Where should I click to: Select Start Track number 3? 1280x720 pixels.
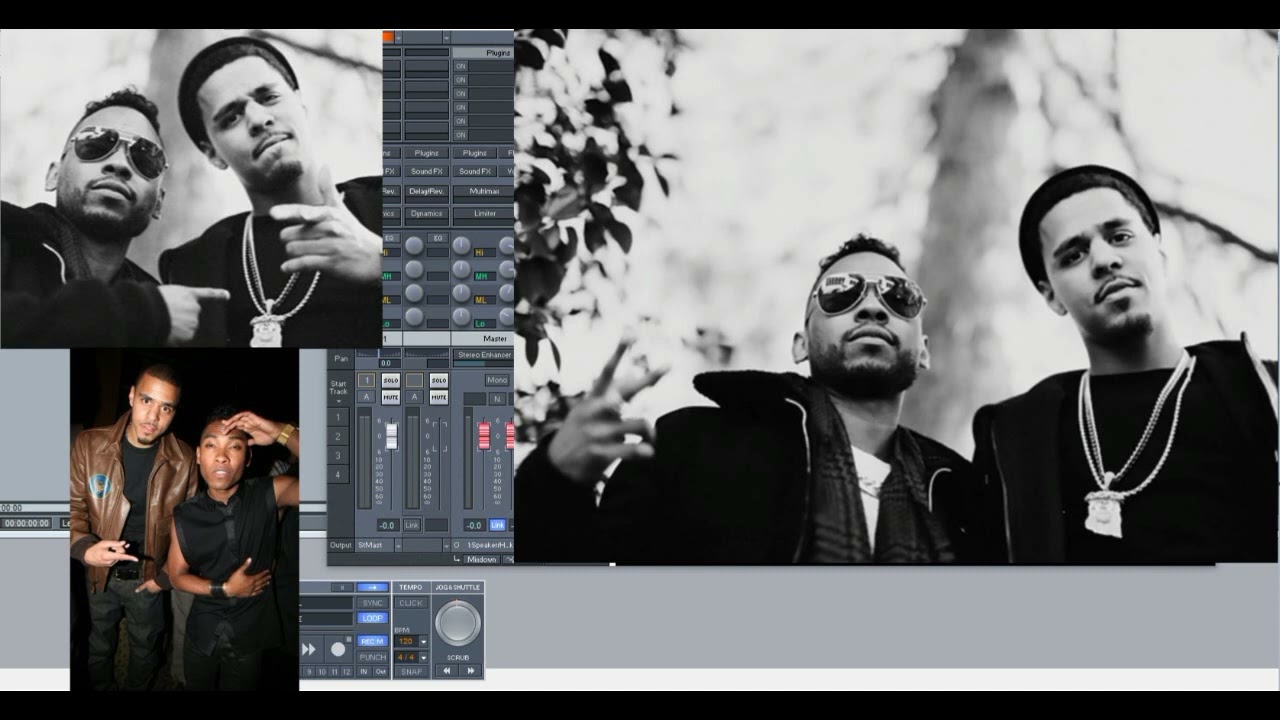338,456
